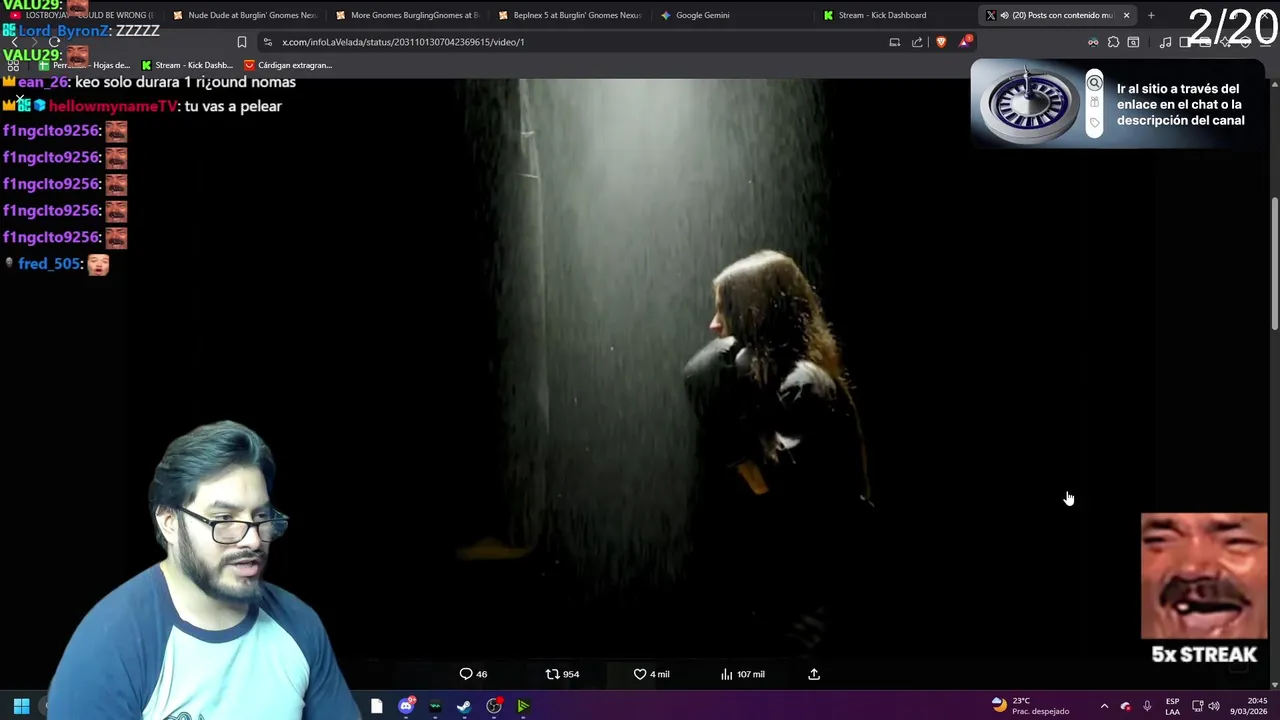Click the microphone icon in system tray
Image resolution: width=1280 pixels, height=720 pixels.
pos(1147,706)
